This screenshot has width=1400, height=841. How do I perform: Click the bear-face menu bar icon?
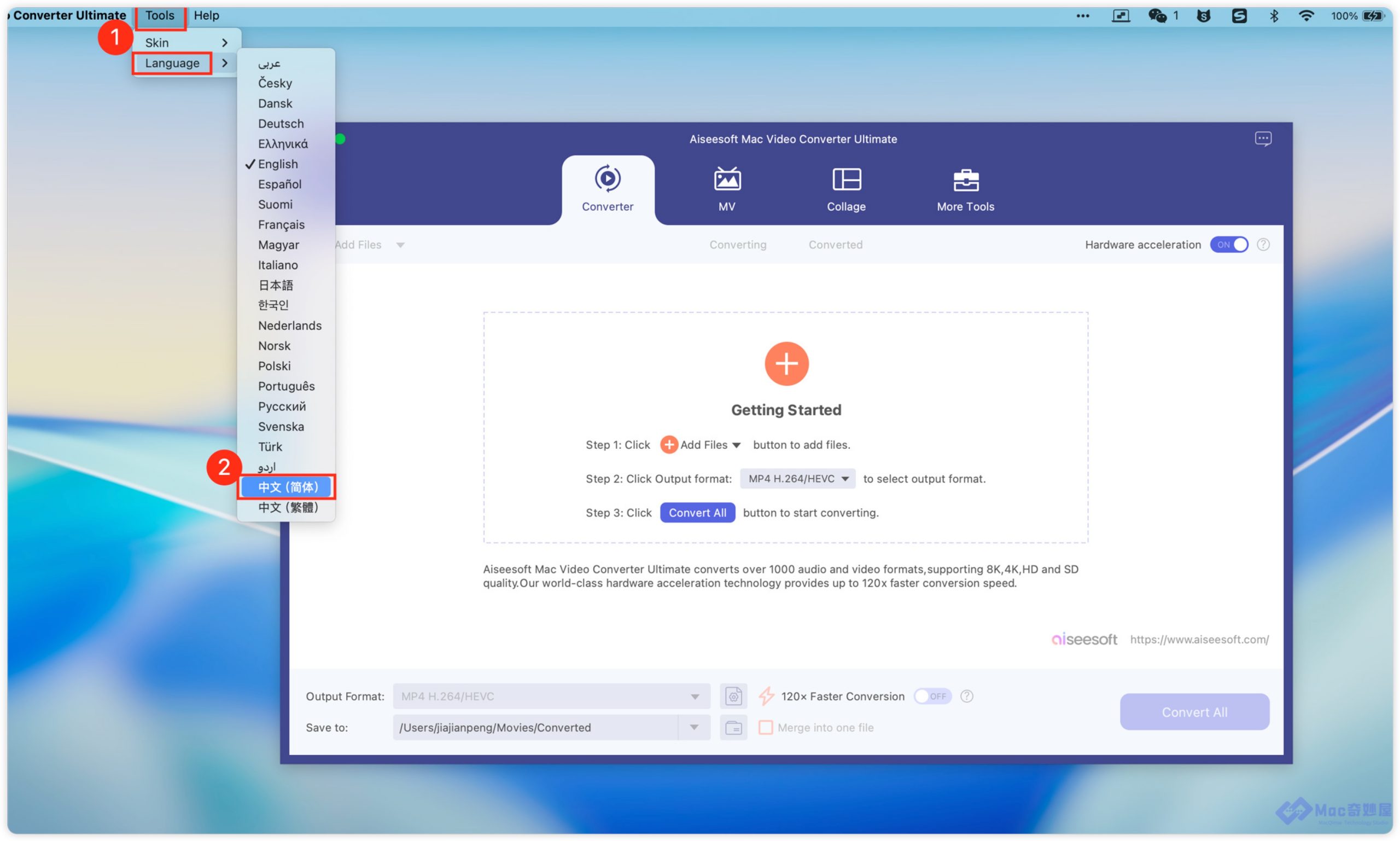[1203, 15]
